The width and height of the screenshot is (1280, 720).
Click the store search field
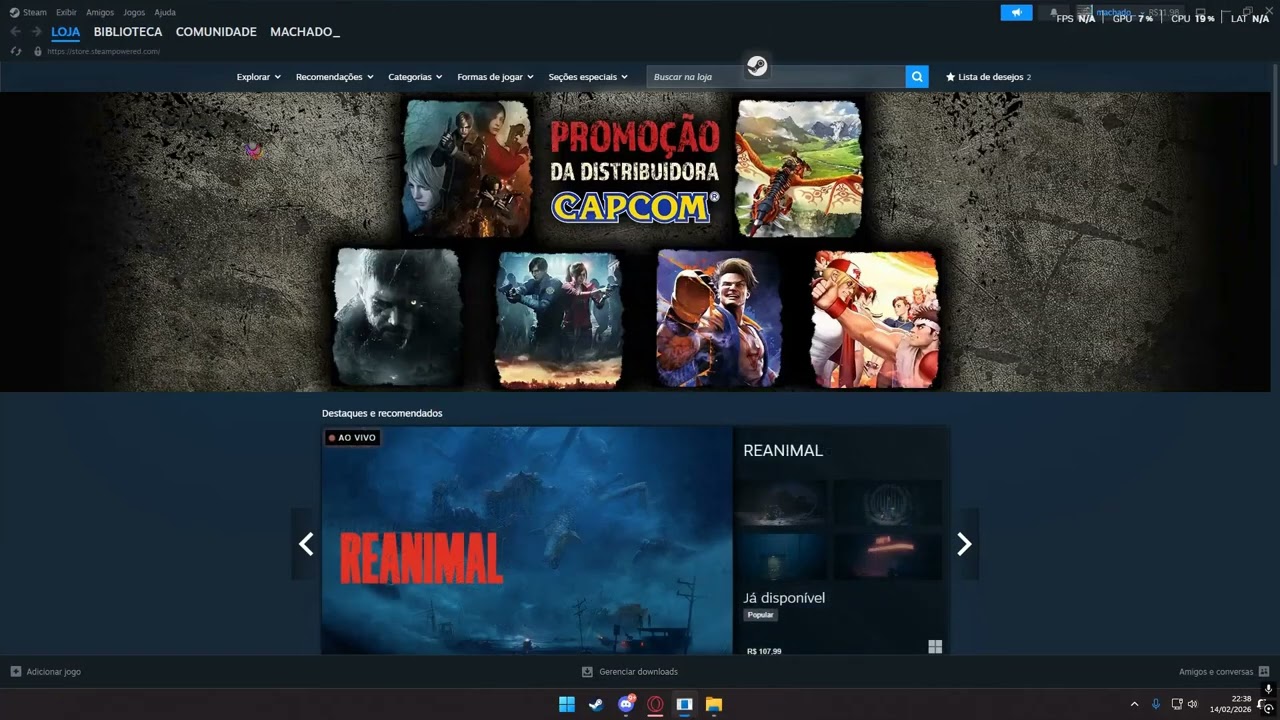776,77
